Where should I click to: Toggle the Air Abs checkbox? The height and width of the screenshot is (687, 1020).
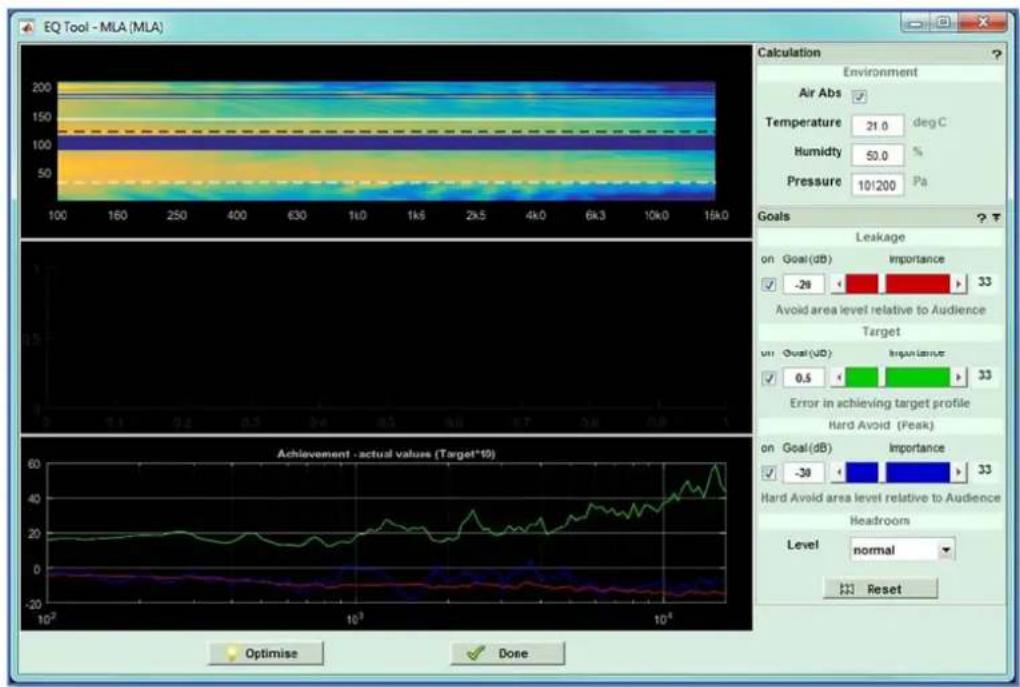click(859, 96)
